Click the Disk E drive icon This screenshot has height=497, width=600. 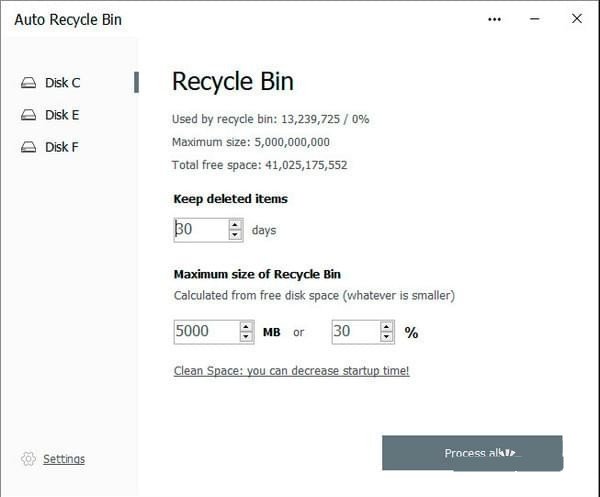tap(28, 115)
